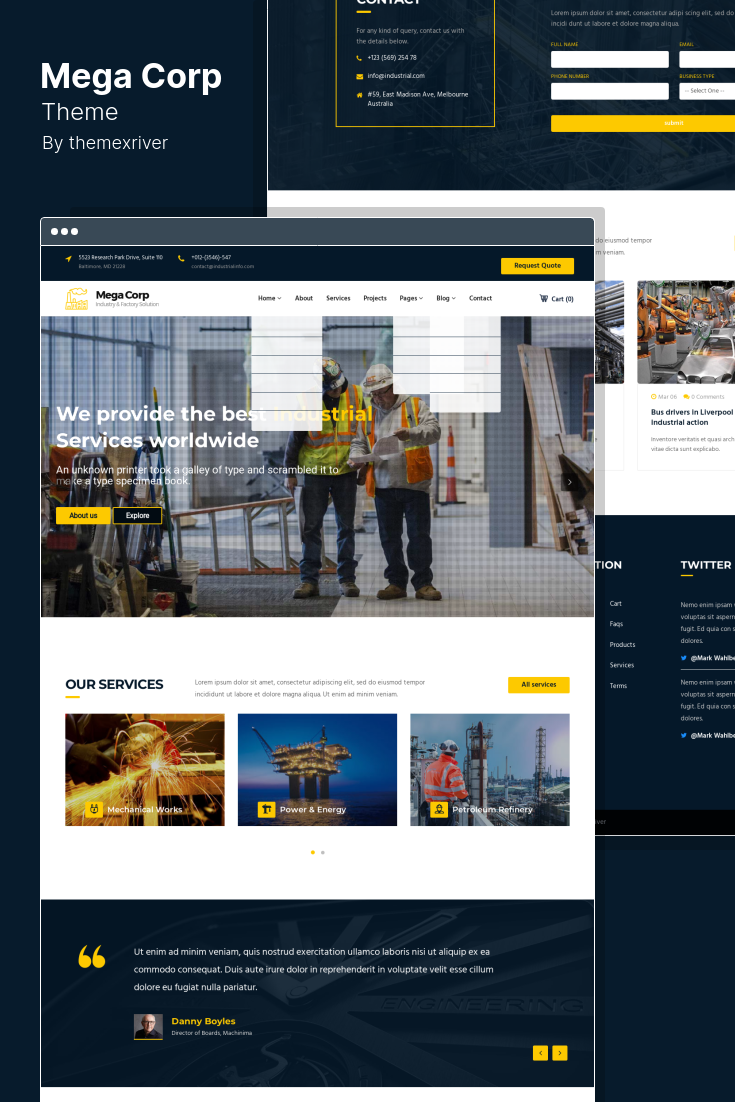Click the clock icon beside Mar 06

[x=653, y=397]
